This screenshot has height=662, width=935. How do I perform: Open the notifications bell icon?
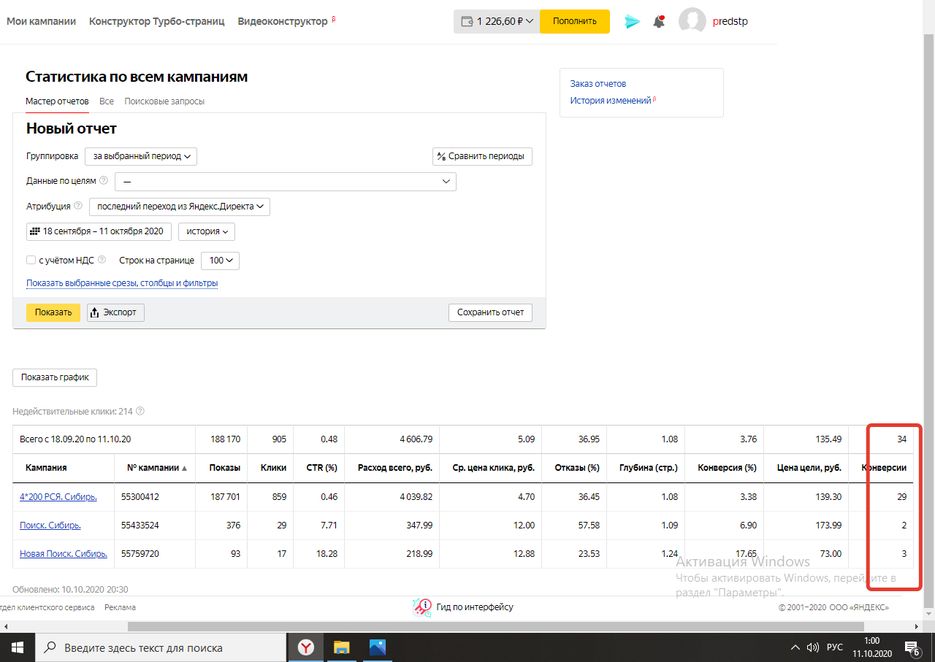click(x=659, y=21)
